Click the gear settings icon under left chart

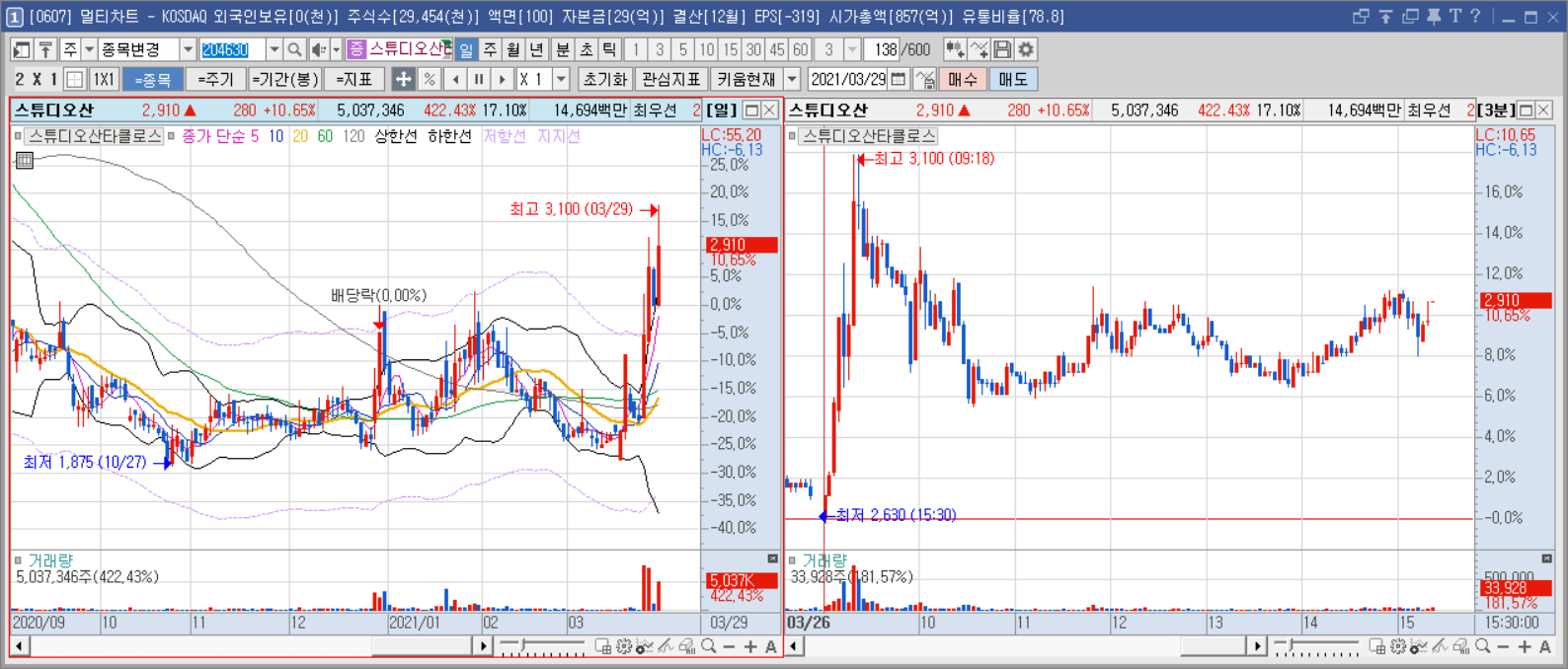[624, 646]
